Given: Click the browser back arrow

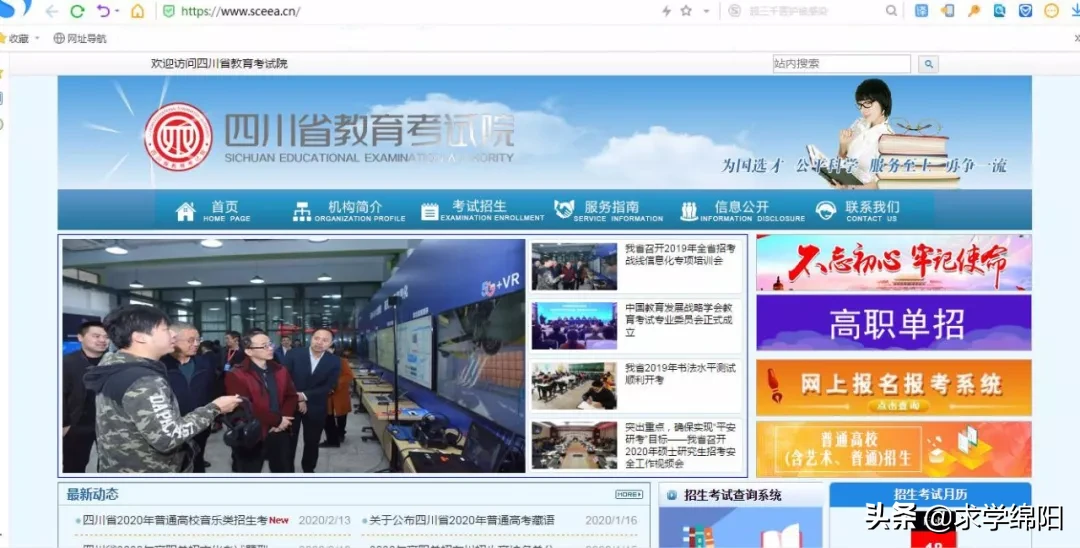Looking at the screenshot, I should (x=52, y=11).
